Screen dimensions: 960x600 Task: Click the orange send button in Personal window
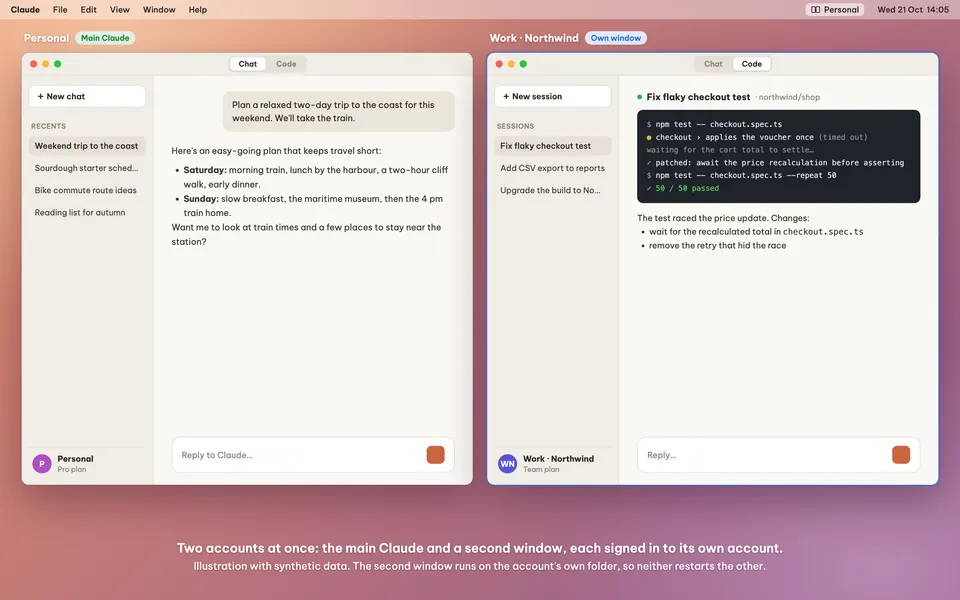(435, 455)
